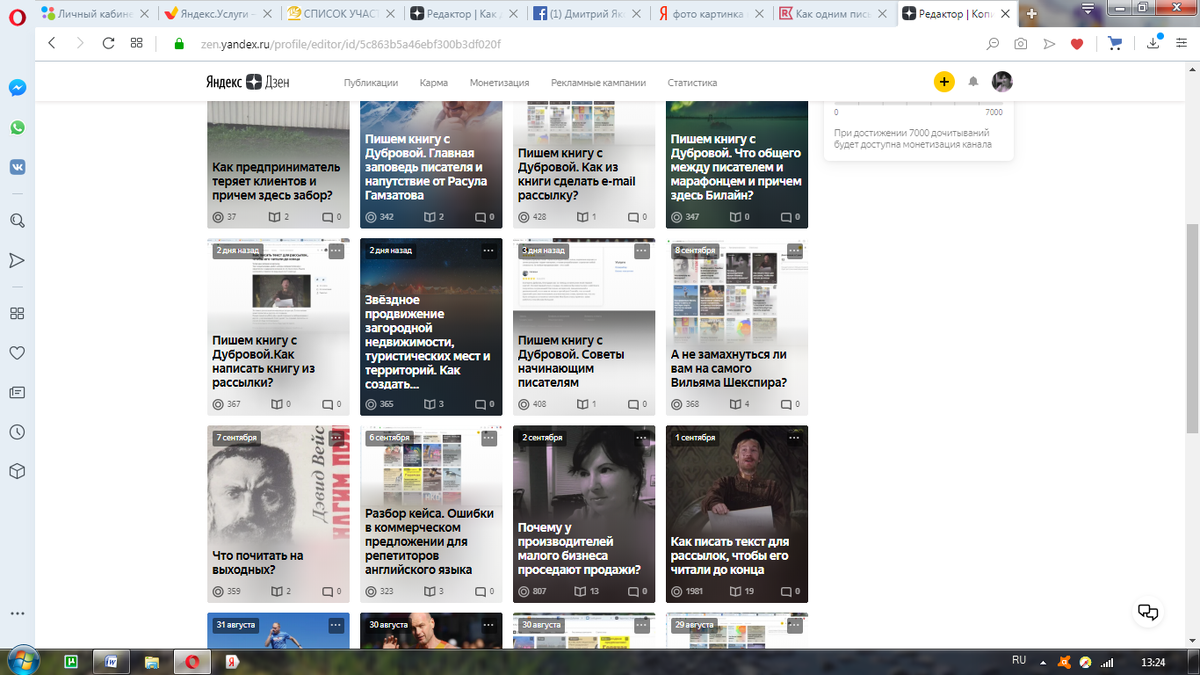Open options menu of '8 сентября' card

coord(794,251)
